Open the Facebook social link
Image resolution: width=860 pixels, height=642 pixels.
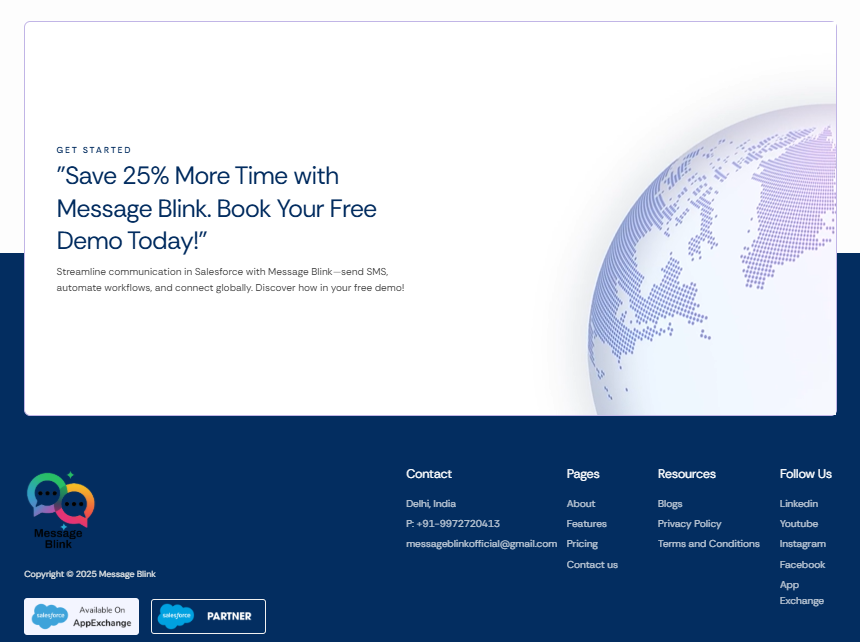[802, 565]
